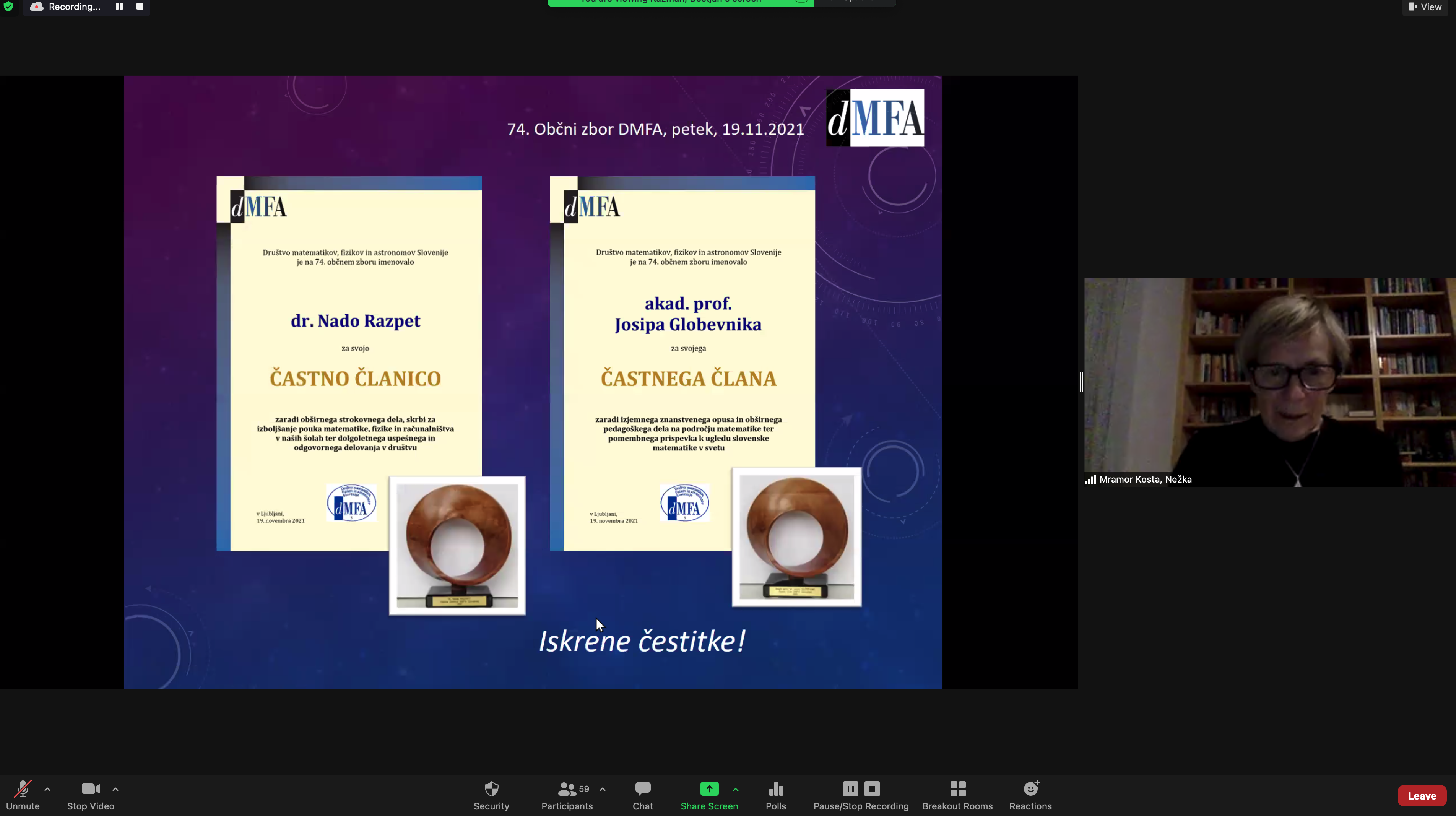Click the green screen-viewing banner at top
1456x816 pixels.
tap(680, 3)
